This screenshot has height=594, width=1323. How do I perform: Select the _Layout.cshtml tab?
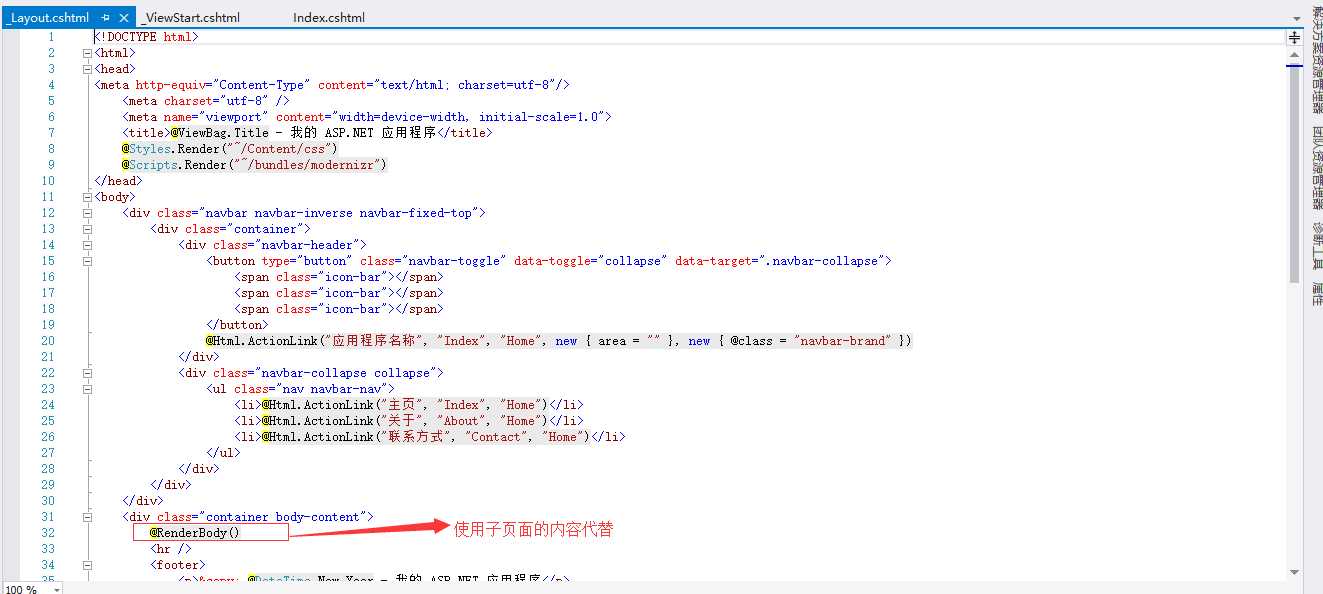click(x=47, y=18)
